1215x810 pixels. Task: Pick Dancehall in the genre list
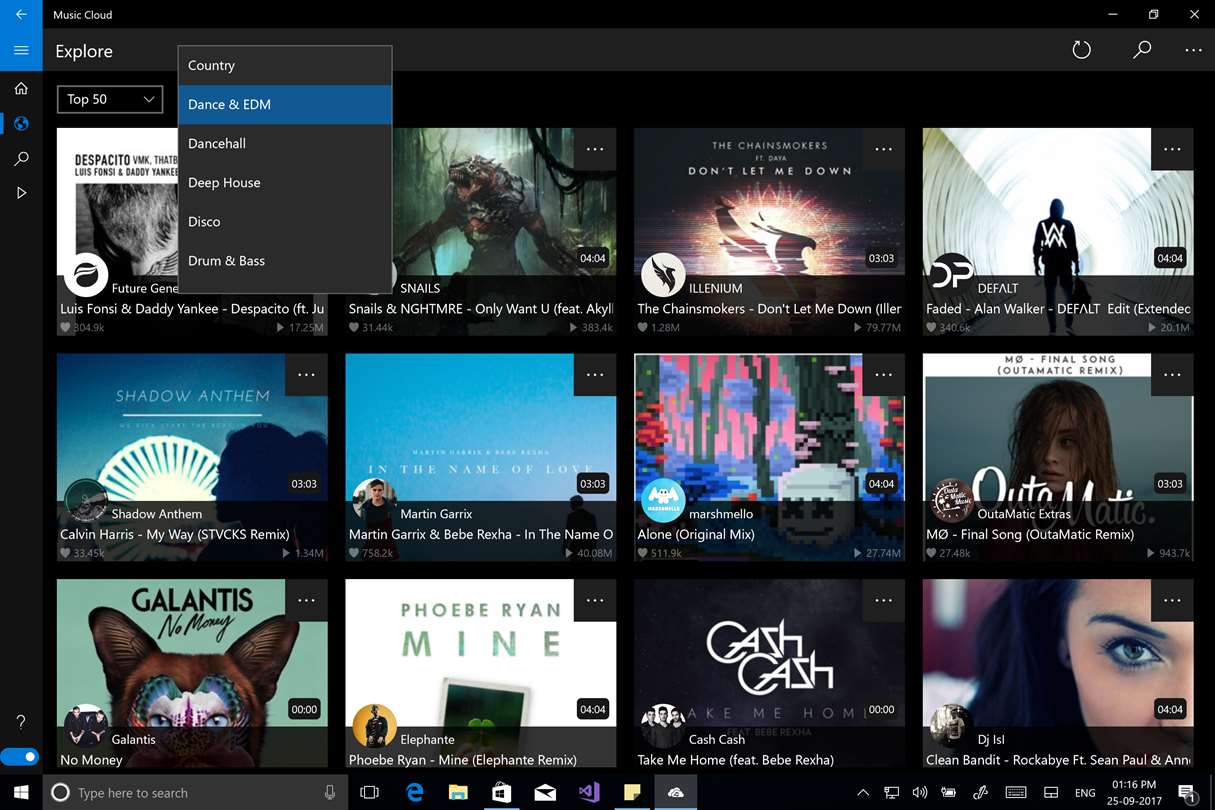285,143
